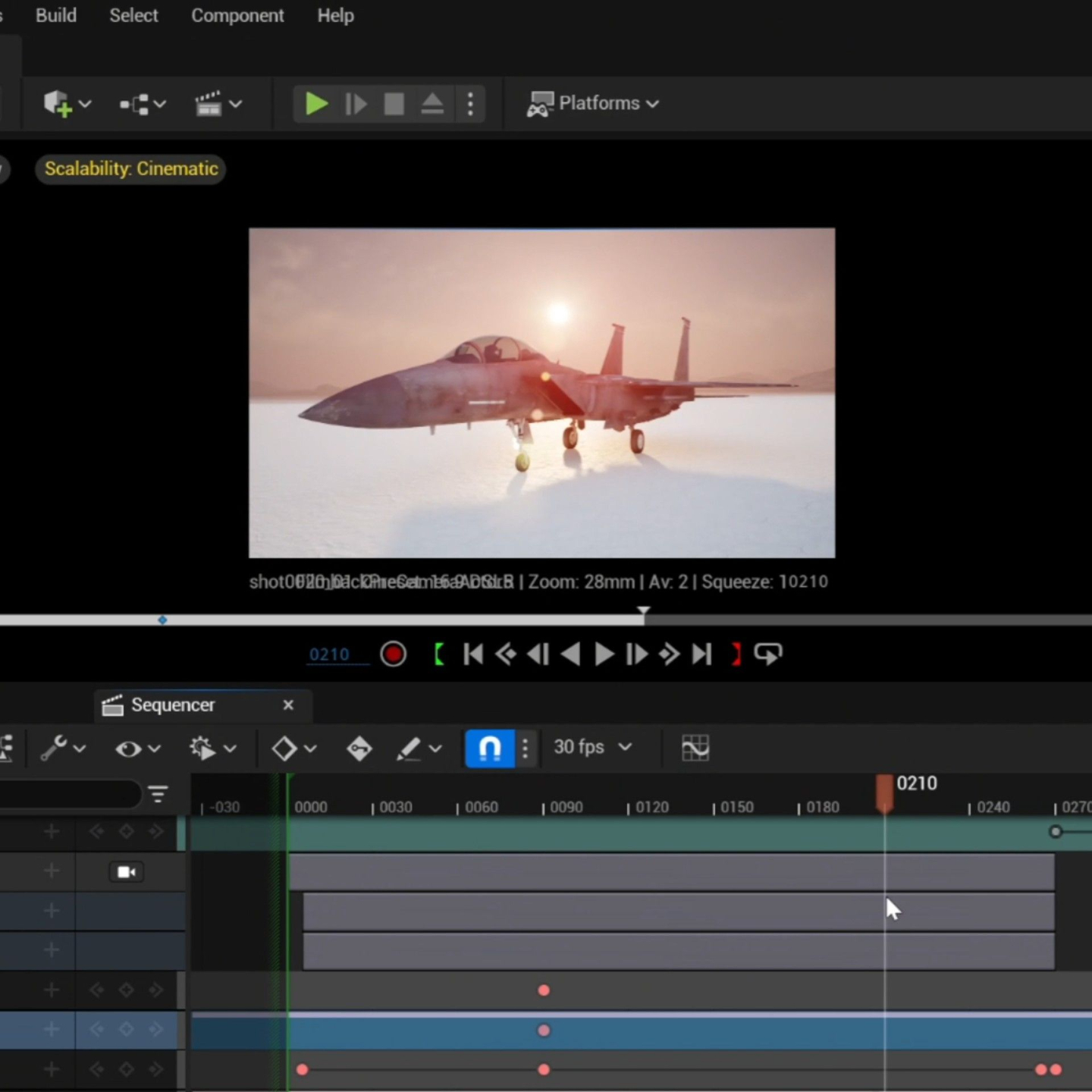1092x1092 pixels.
Task: Open the Build menu
Action: (x=56, y=15)
